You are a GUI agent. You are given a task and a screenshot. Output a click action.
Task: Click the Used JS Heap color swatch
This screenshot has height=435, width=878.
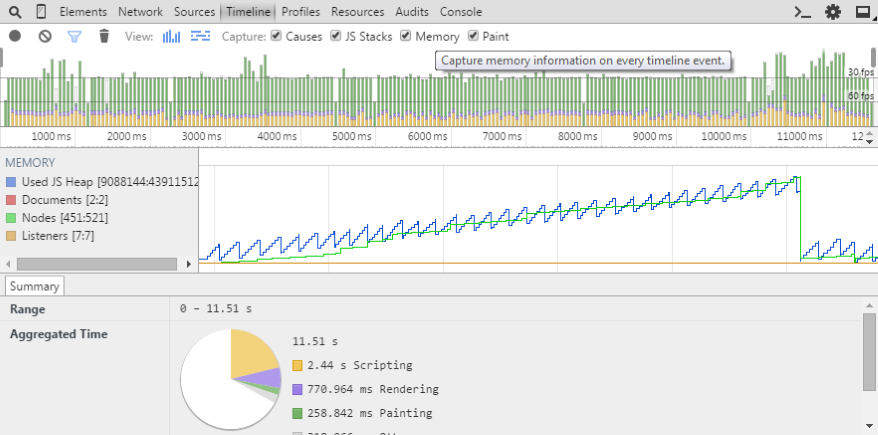pos(11,182)
